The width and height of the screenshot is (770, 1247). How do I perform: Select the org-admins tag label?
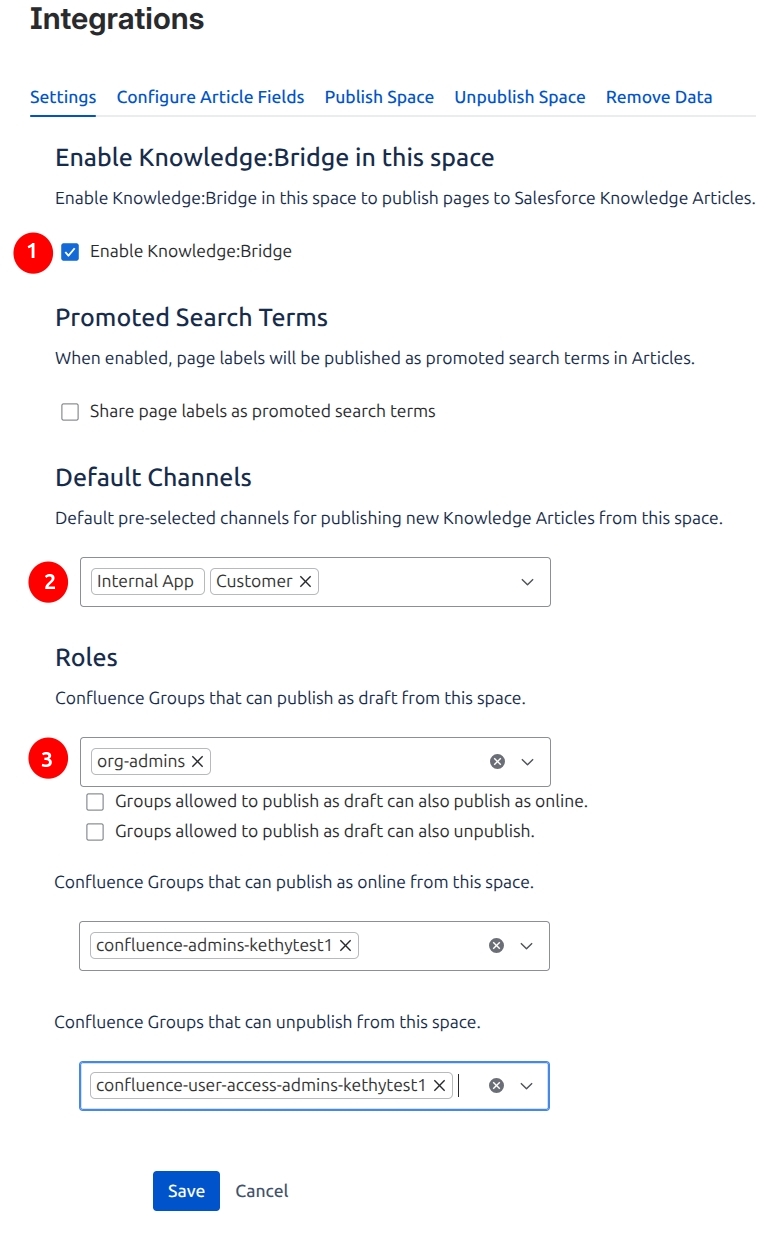(x=141, y=762)
